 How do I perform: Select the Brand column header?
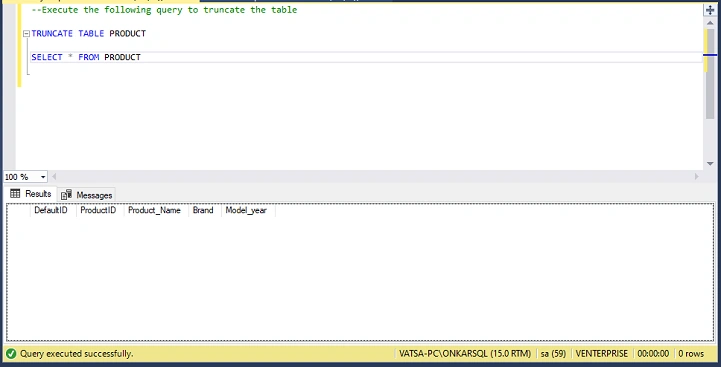tap(205, 211)
